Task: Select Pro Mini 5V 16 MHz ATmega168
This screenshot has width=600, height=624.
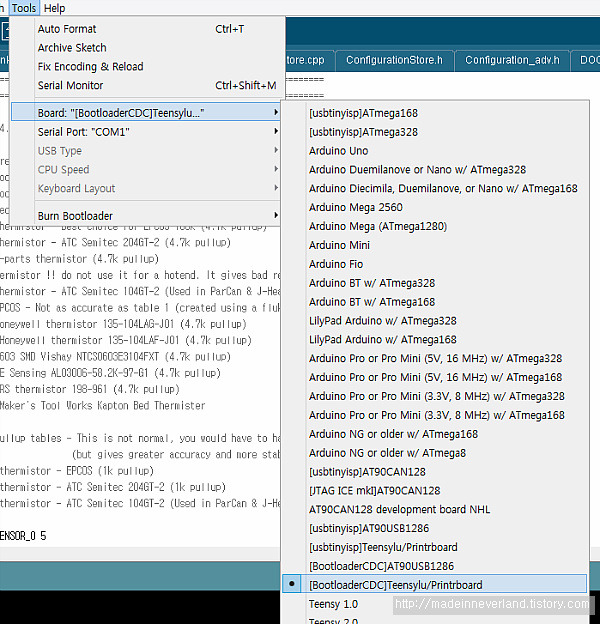Action: point(434,377)
